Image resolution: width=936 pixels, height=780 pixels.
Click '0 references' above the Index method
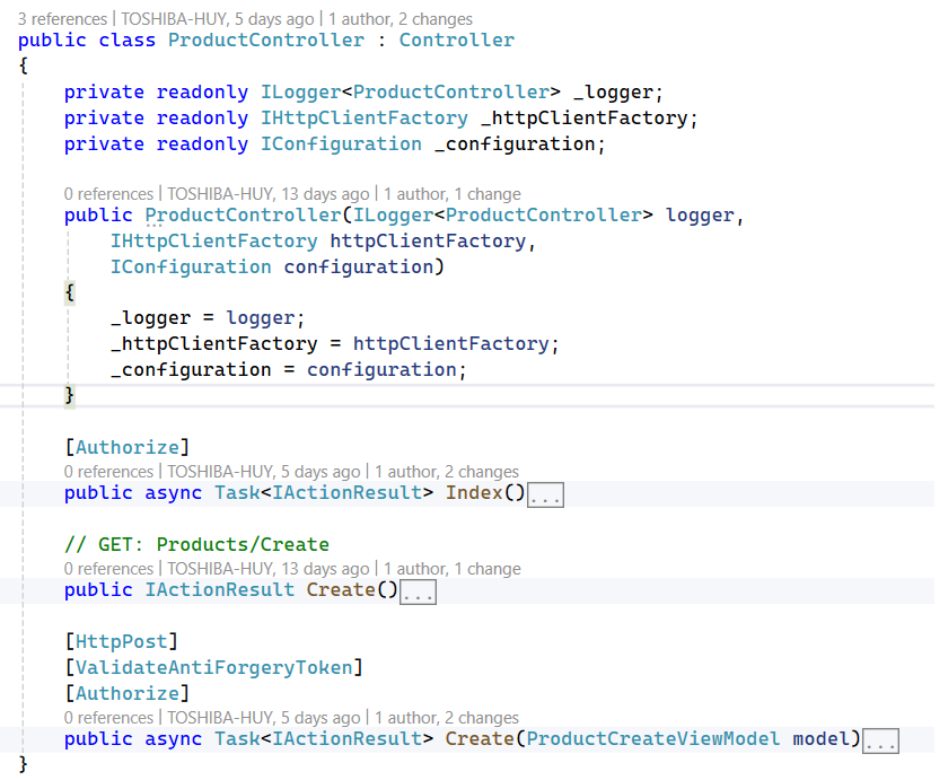point(108,472)
